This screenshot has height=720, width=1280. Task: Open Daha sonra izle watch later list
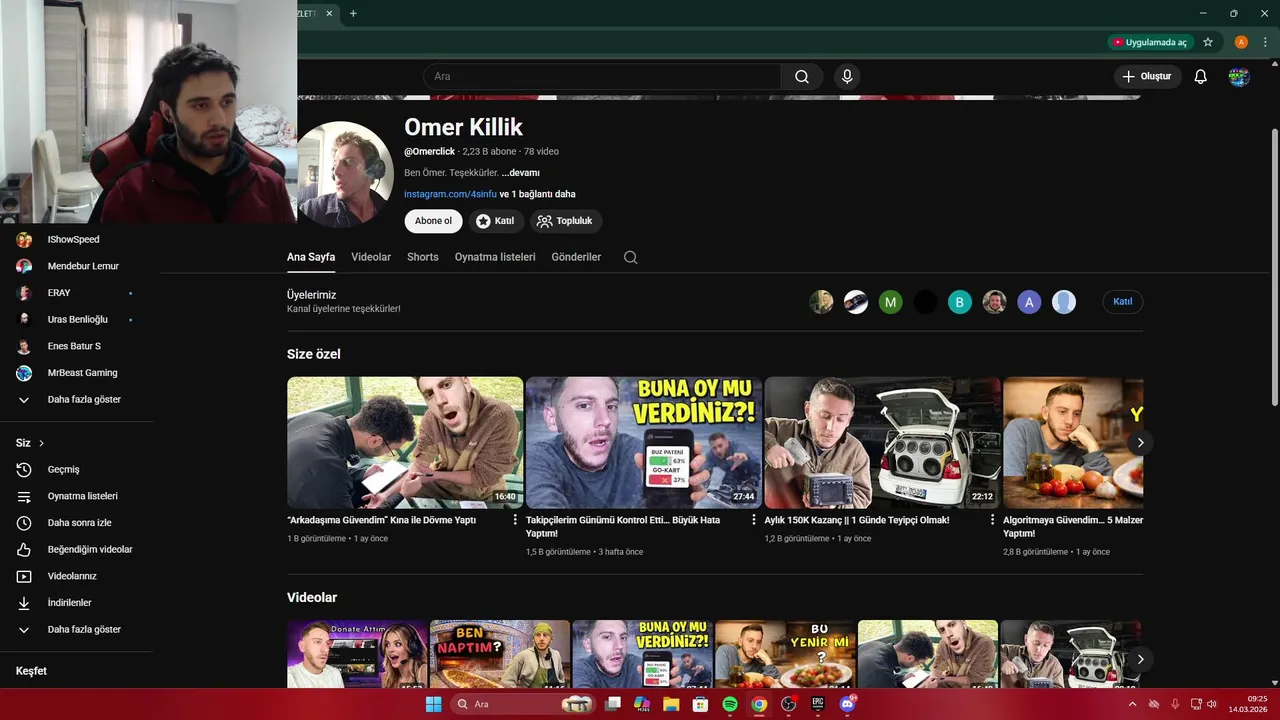pos(77,523)
